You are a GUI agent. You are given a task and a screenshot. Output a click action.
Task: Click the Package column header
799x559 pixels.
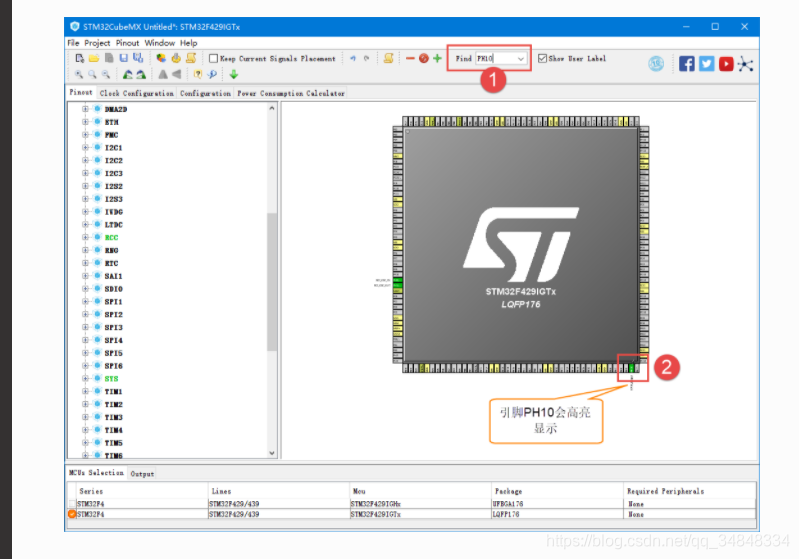click(x=509, y=491)
